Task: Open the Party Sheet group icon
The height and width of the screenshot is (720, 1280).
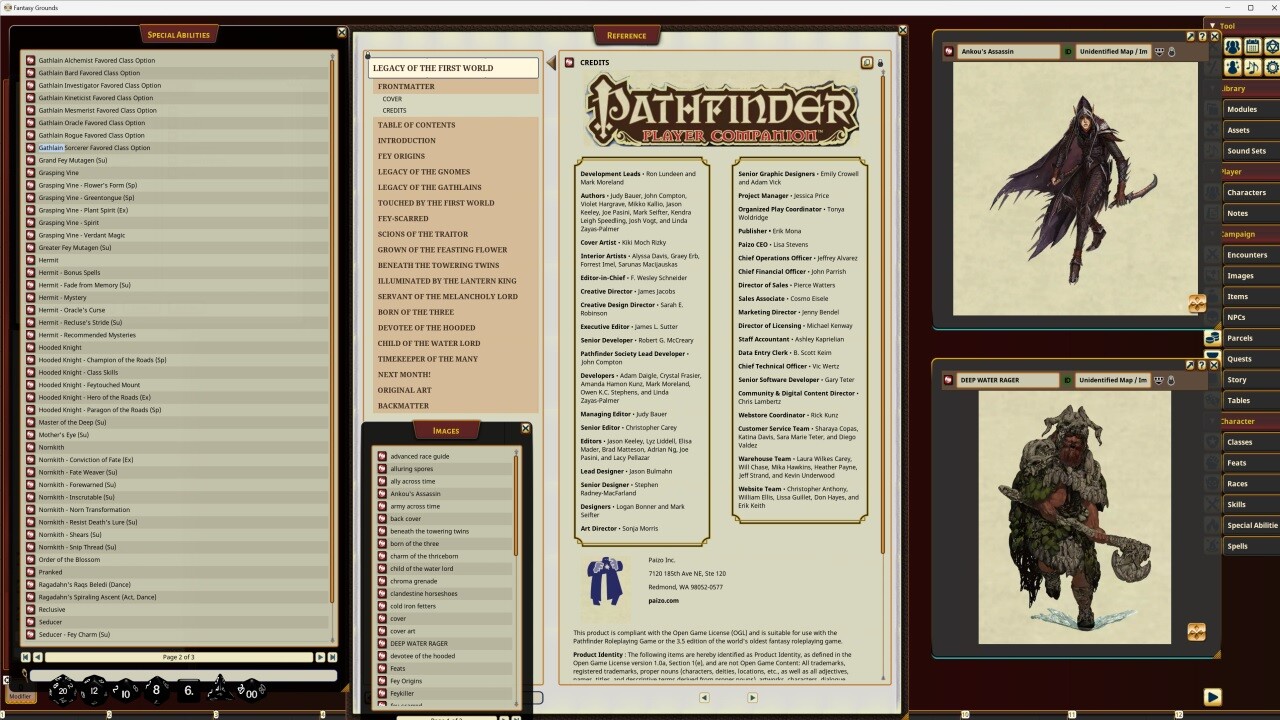Action: click(x=1233, y=48)
